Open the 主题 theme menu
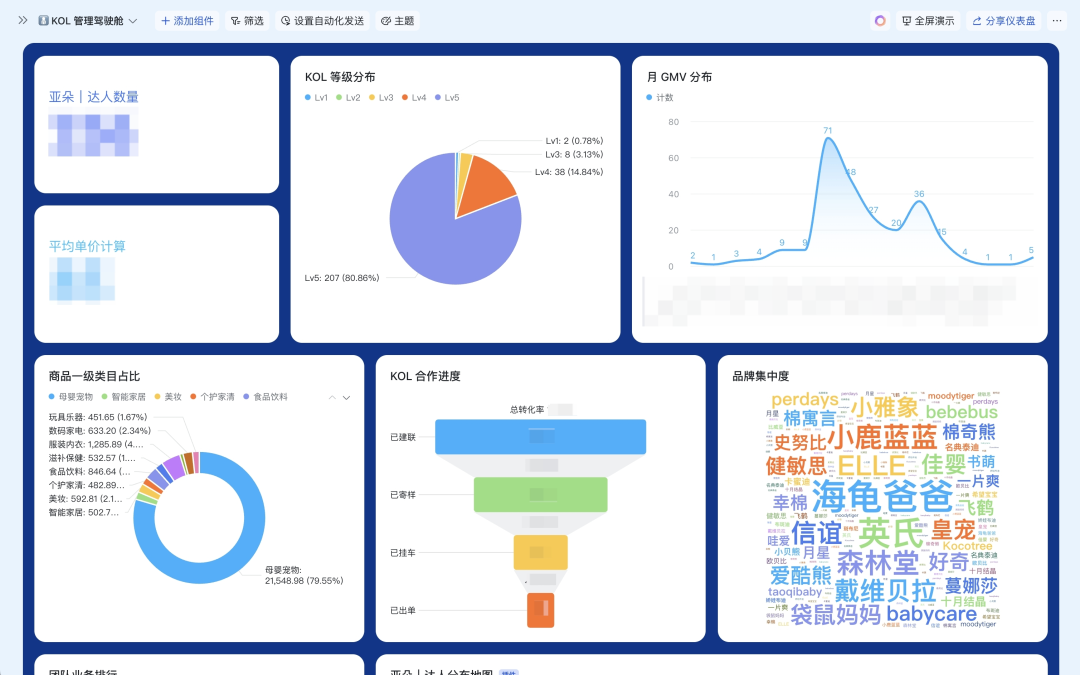 (x=397, y=21)
